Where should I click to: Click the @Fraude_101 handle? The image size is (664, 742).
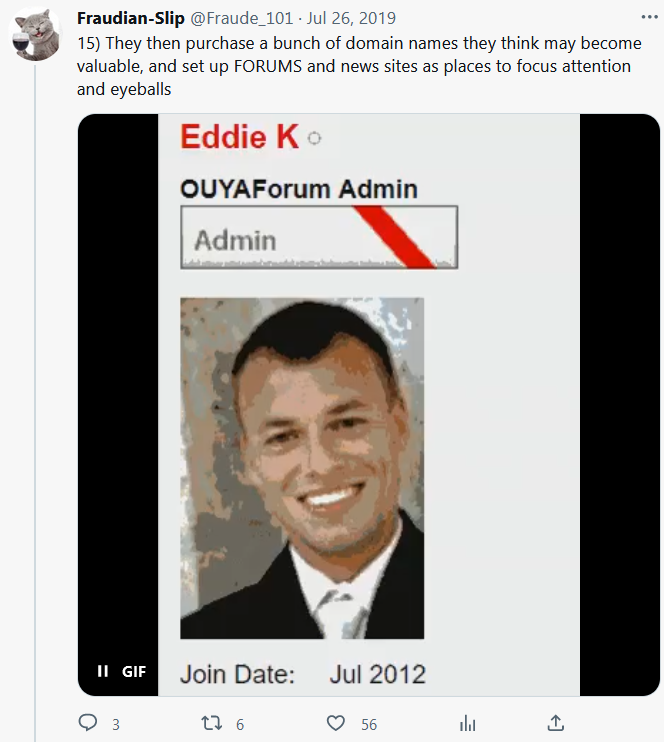click(241, 18)
